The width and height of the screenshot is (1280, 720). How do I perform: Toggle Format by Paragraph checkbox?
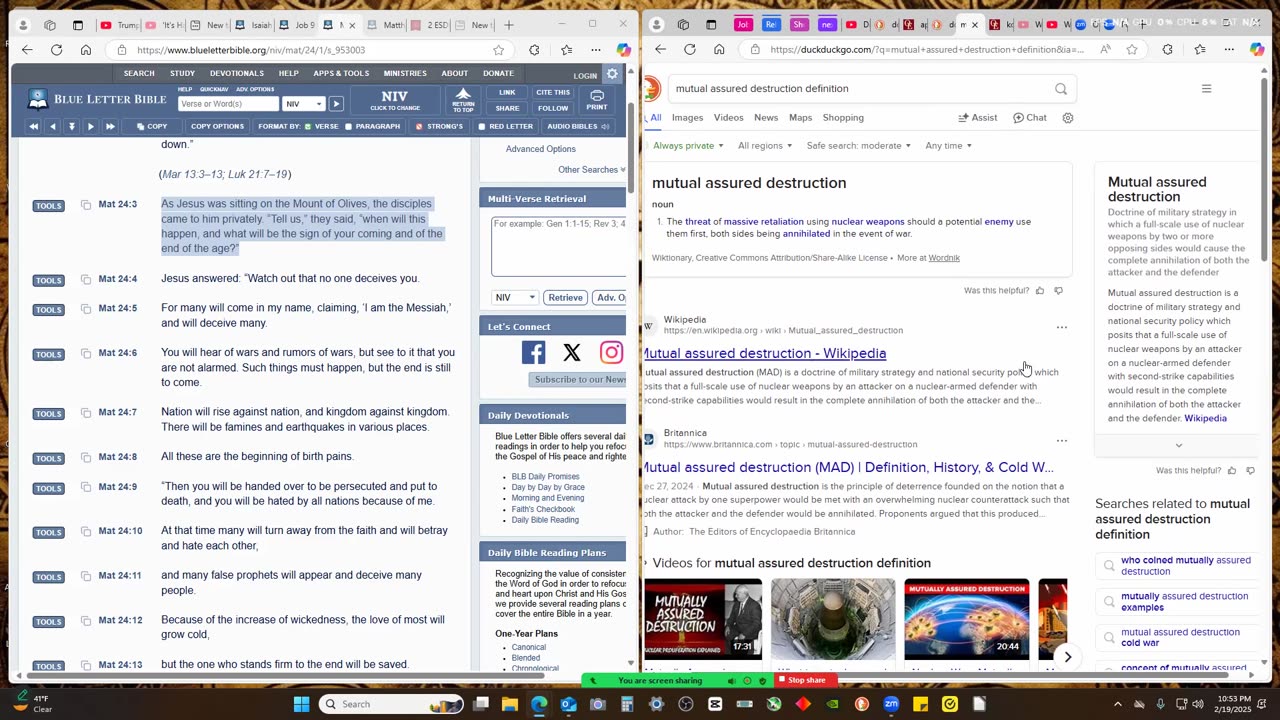pos(348,127)
